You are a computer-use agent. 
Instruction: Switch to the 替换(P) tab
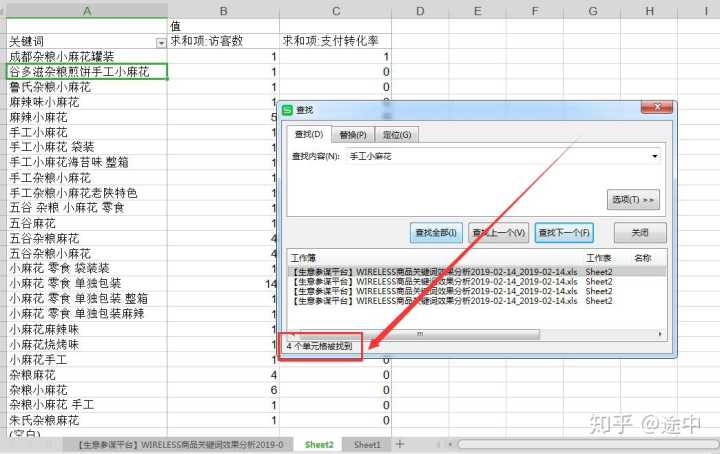coord(352,134)
